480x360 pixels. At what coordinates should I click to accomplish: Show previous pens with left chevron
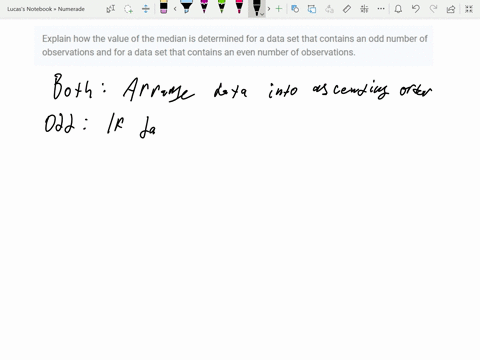tap(175, 9)
